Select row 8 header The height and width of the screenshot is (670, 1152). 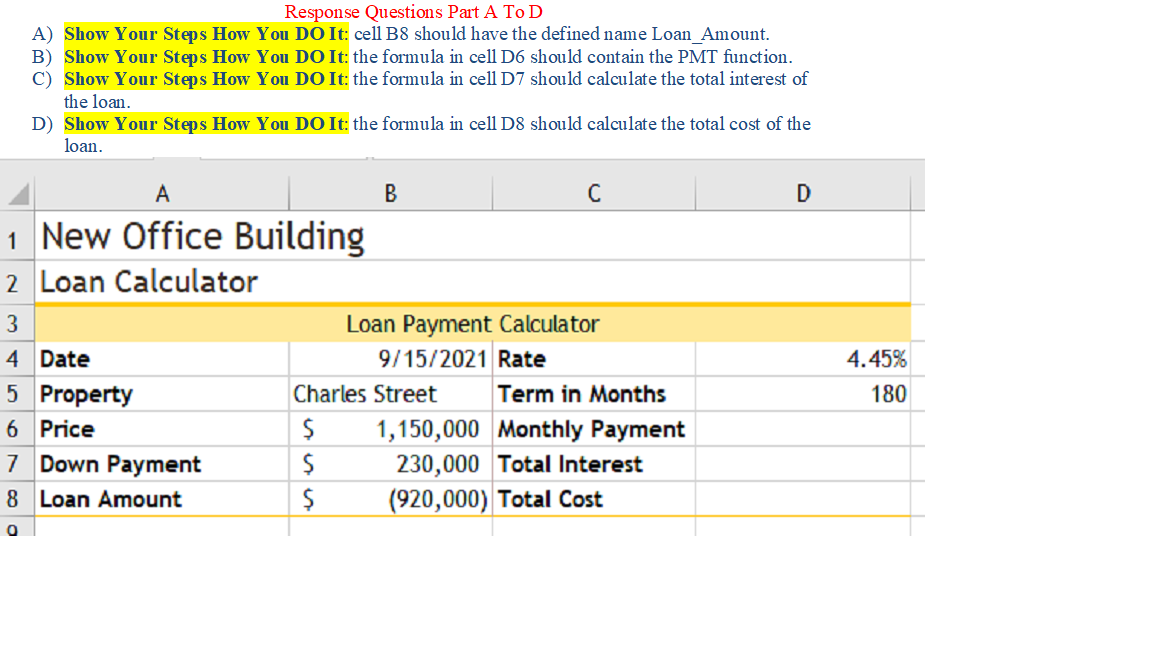tap(17, 499)
